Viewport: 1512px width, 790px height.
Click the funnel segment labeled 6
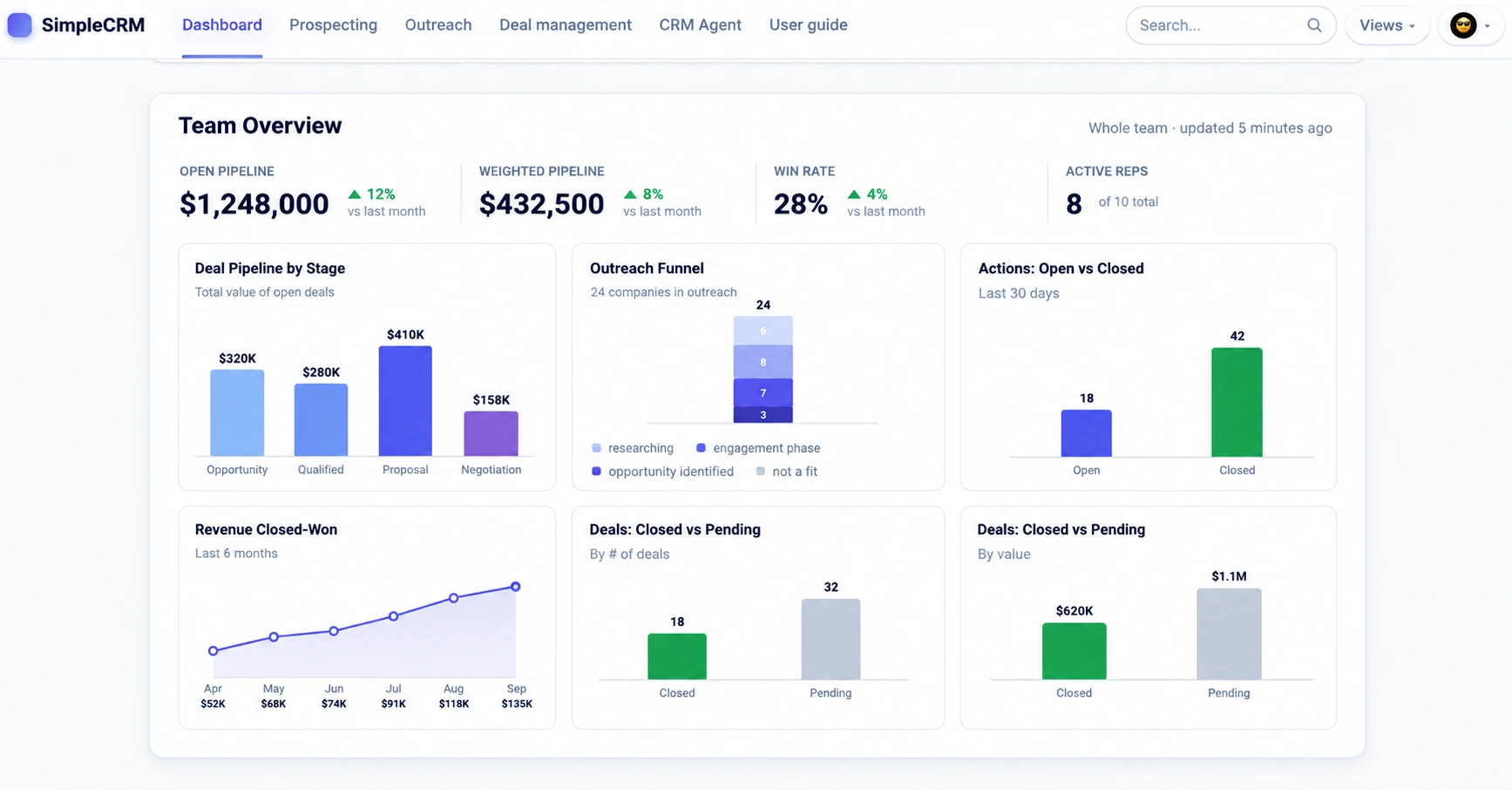763,330
